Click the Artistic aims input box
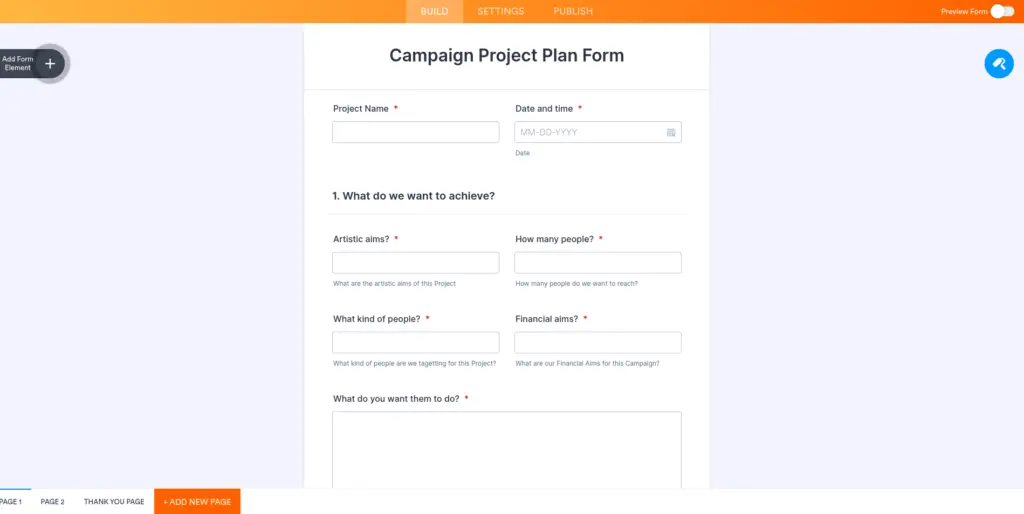 [x=415, y=263]
